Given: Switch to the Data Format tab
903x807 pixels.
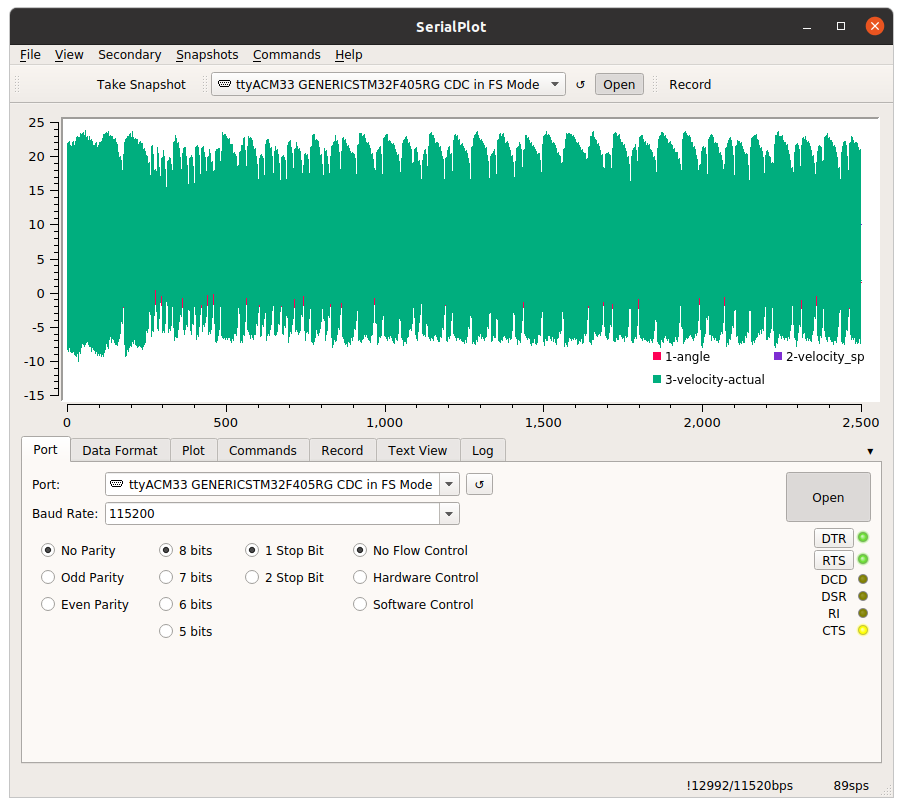Looking at the screenshot, I should pos(120,450).
